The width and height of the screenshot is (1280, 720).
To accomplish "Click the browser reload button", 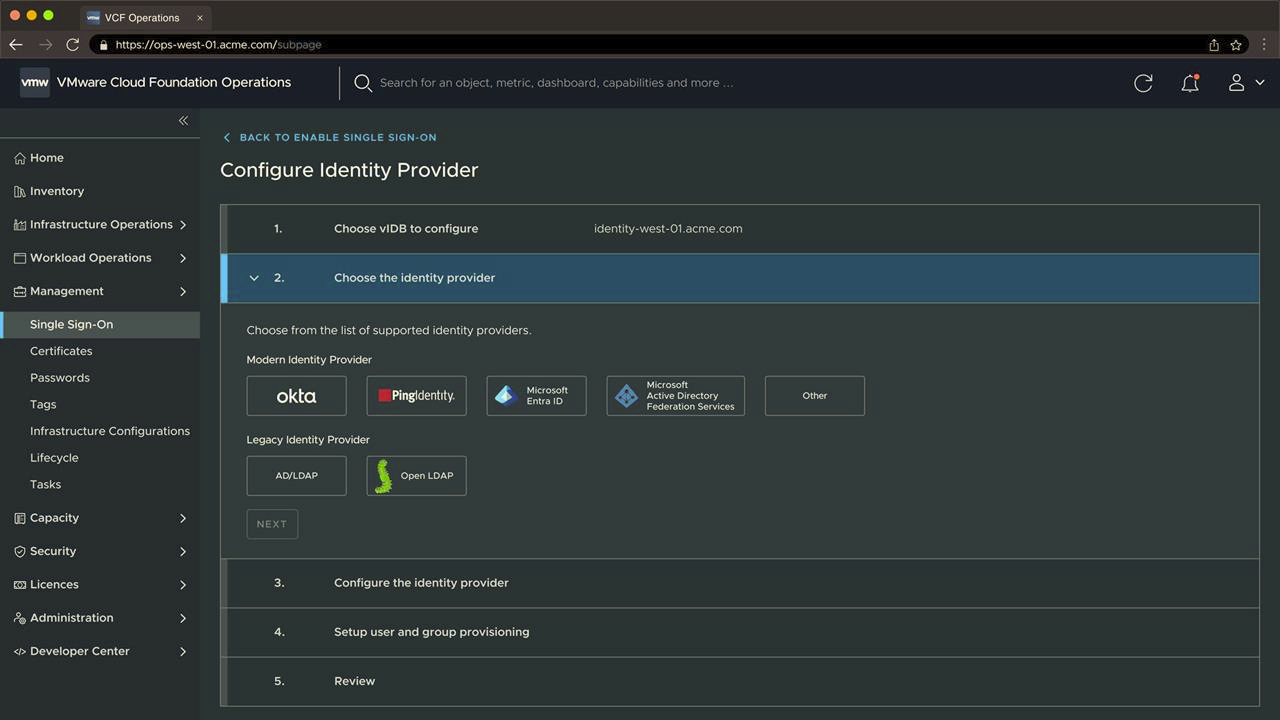I will click(x=72, y=45).
